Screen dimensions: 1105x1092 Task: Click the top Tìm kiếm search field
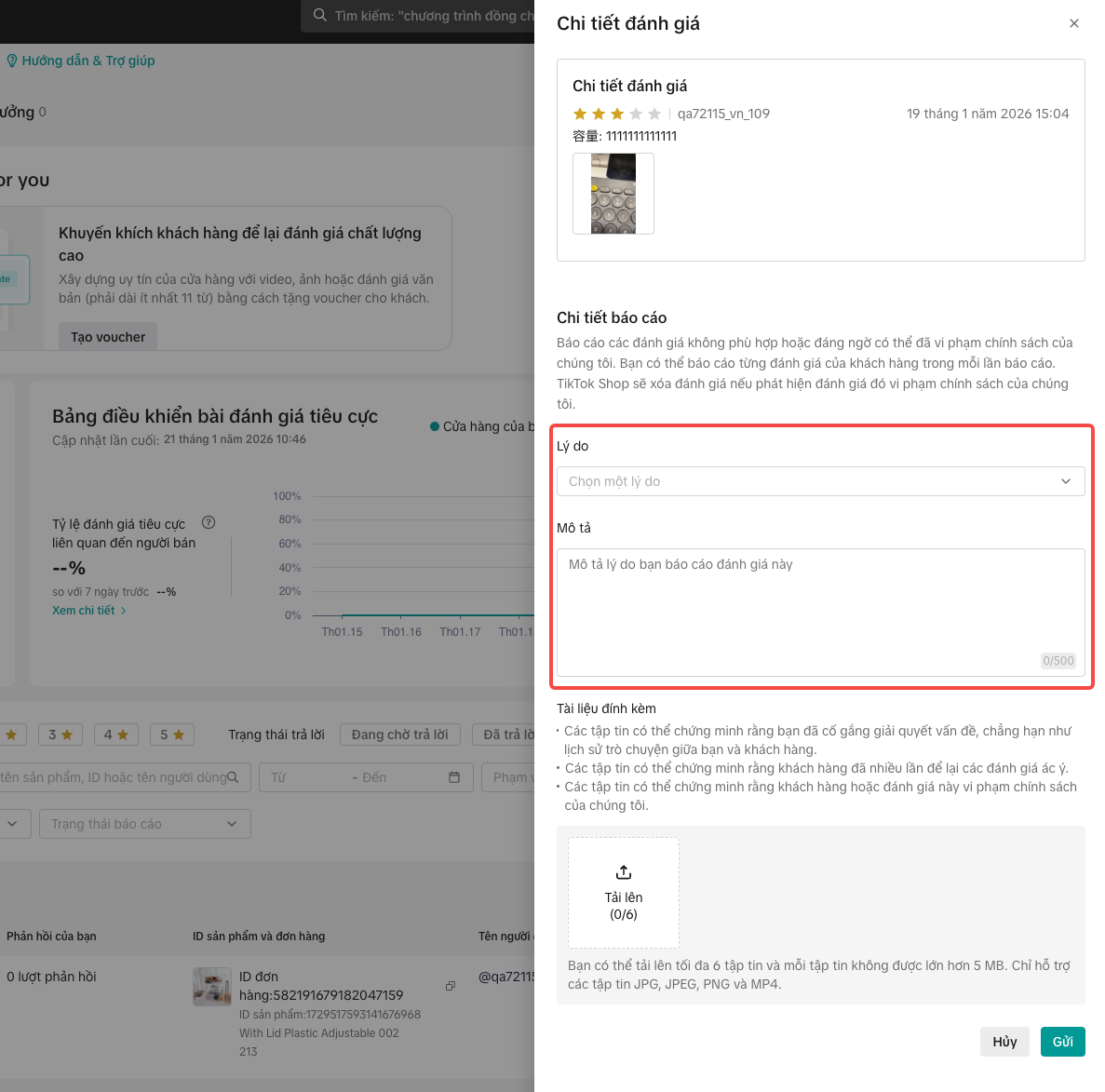[417, 16]
